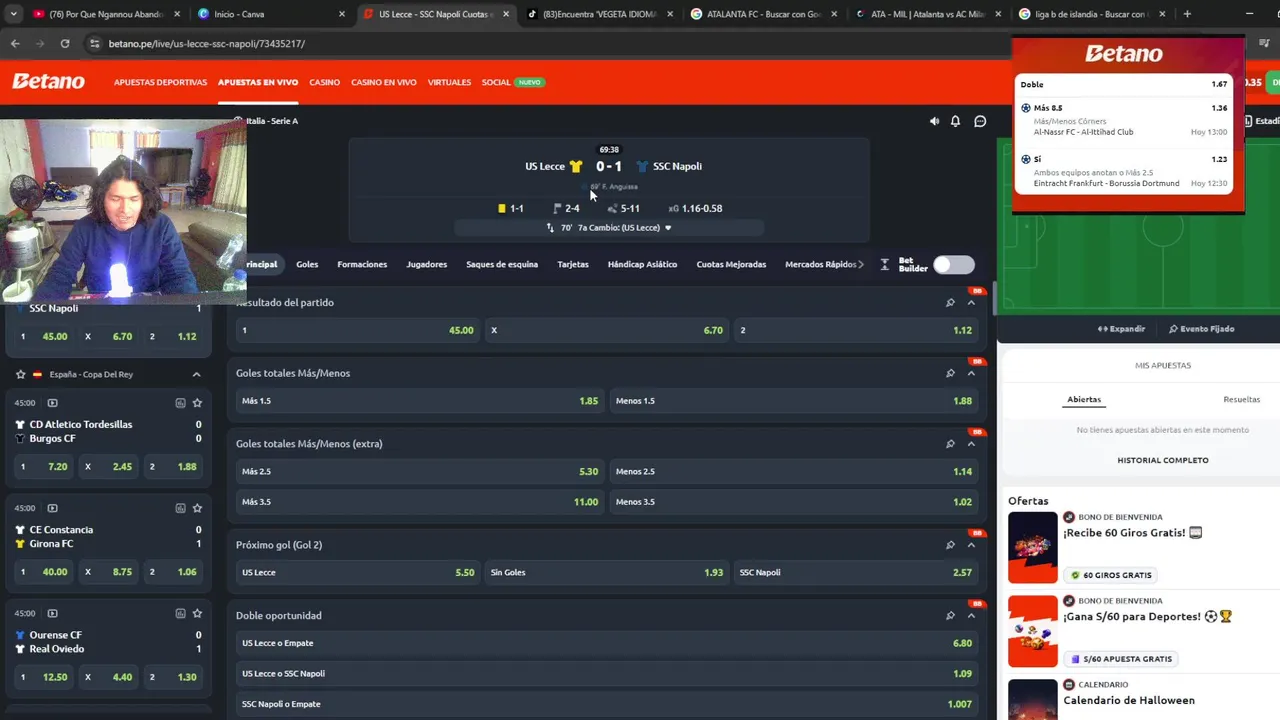This screenshot has height=720, width=1280.
Task: Favorite the Ourense CF vs Real Oviedo match
Action: 197,613
